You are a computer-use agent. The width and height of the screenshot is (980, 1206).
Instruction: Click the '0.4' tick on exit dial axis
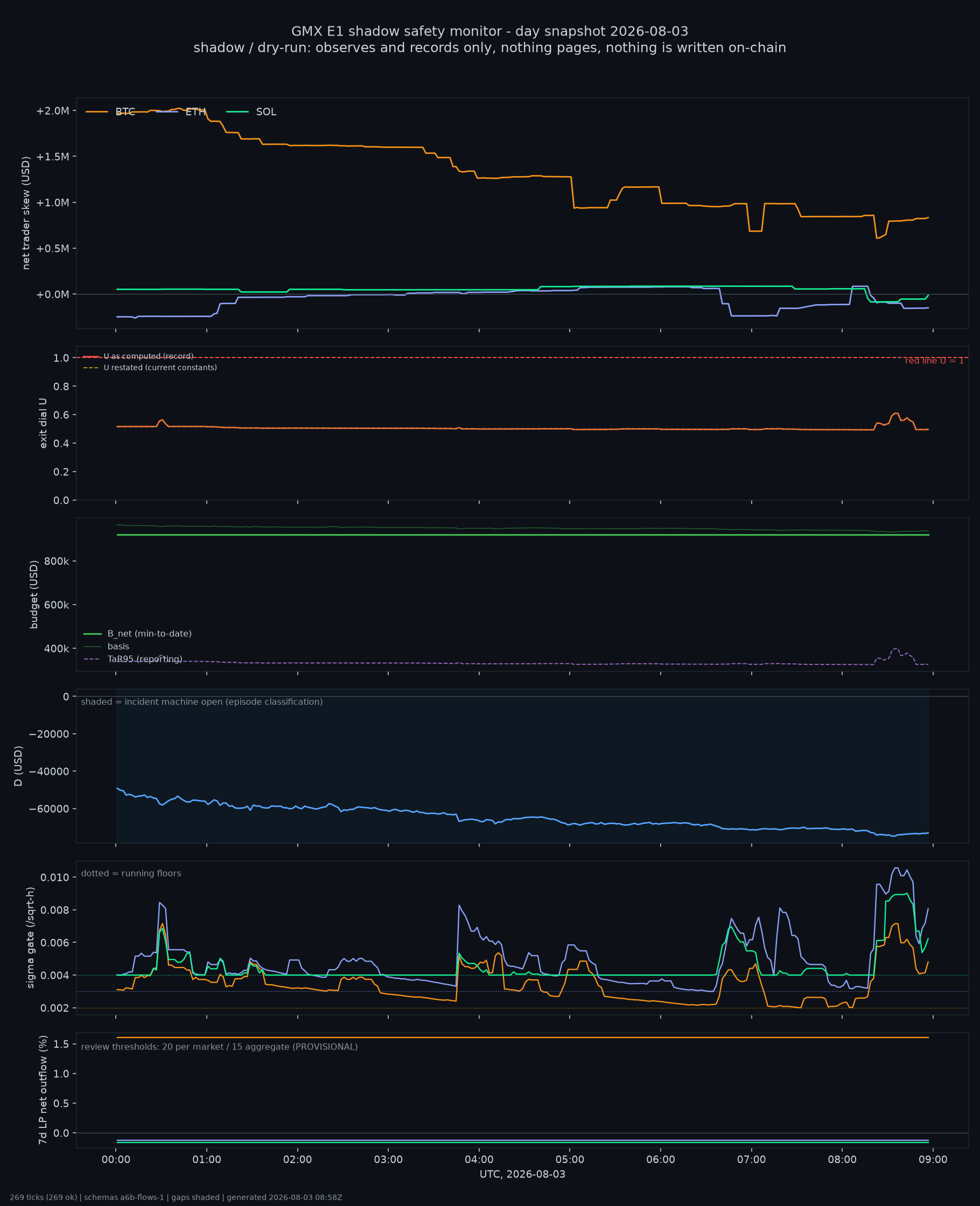click(x=61, y=444)
